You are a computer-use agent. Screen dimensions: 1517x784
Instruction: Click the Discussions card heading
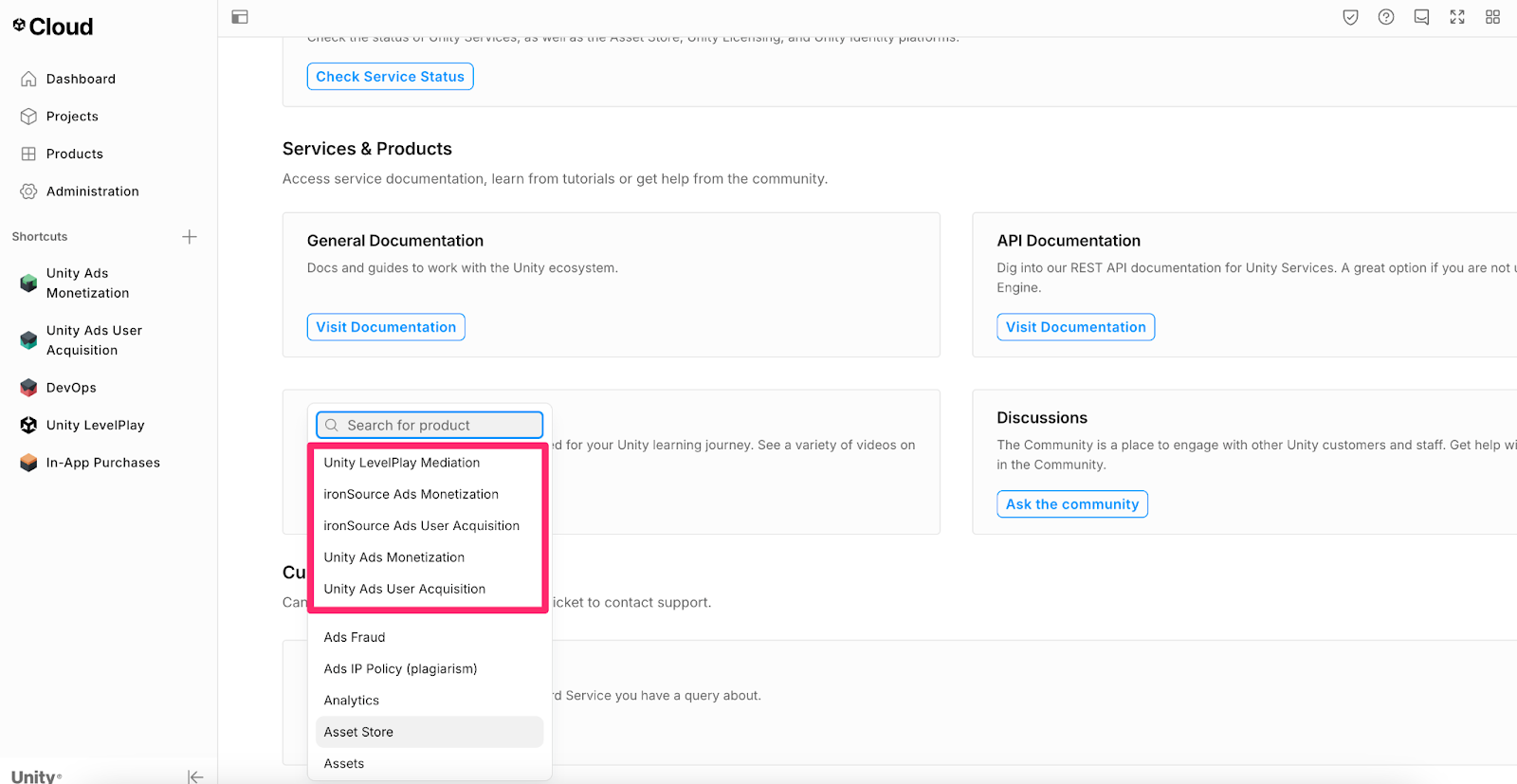[x=1042, y=418]
